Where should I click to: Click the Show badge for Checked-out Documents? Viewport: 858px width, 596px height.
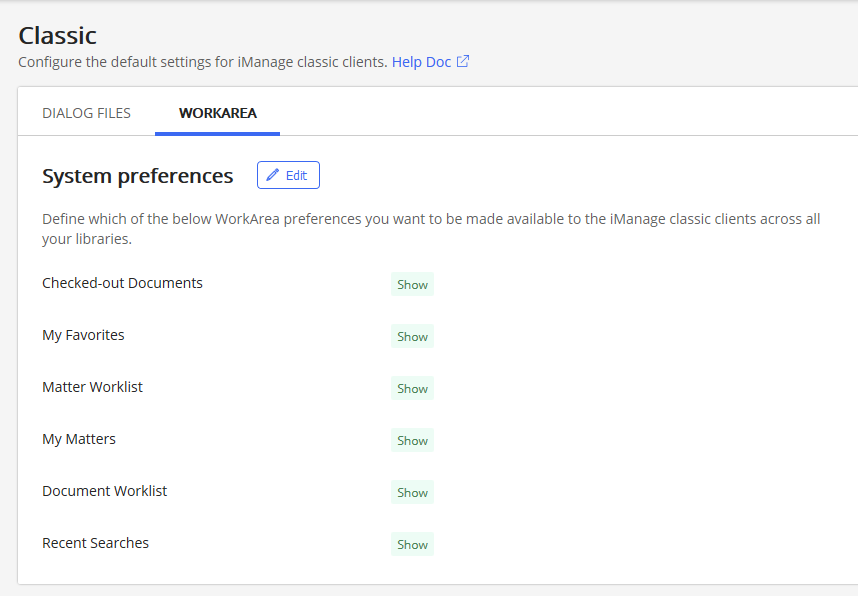point(412,285)
